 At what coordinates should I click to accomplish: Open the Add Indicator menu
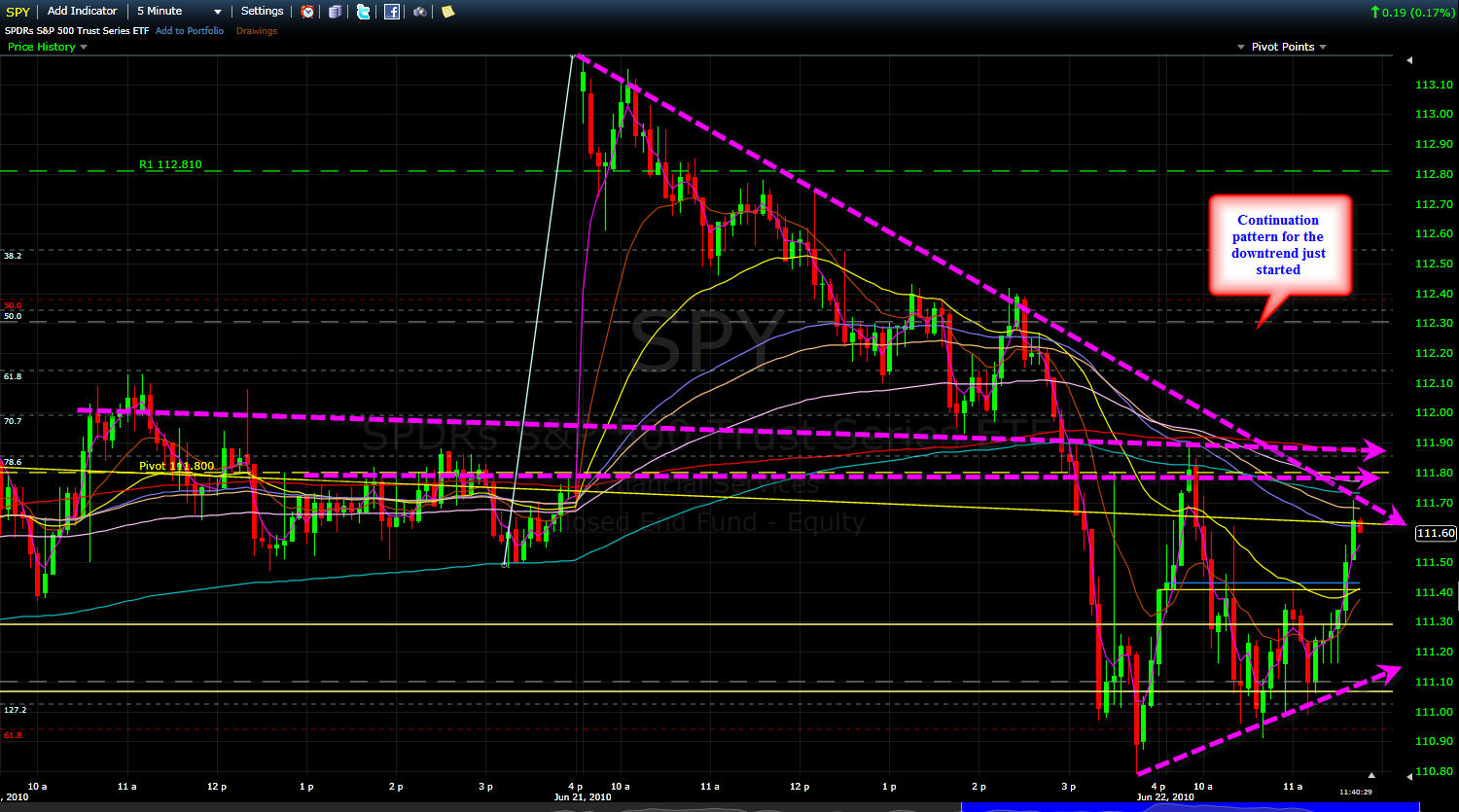pyautogui.click(x=82, y=11)
